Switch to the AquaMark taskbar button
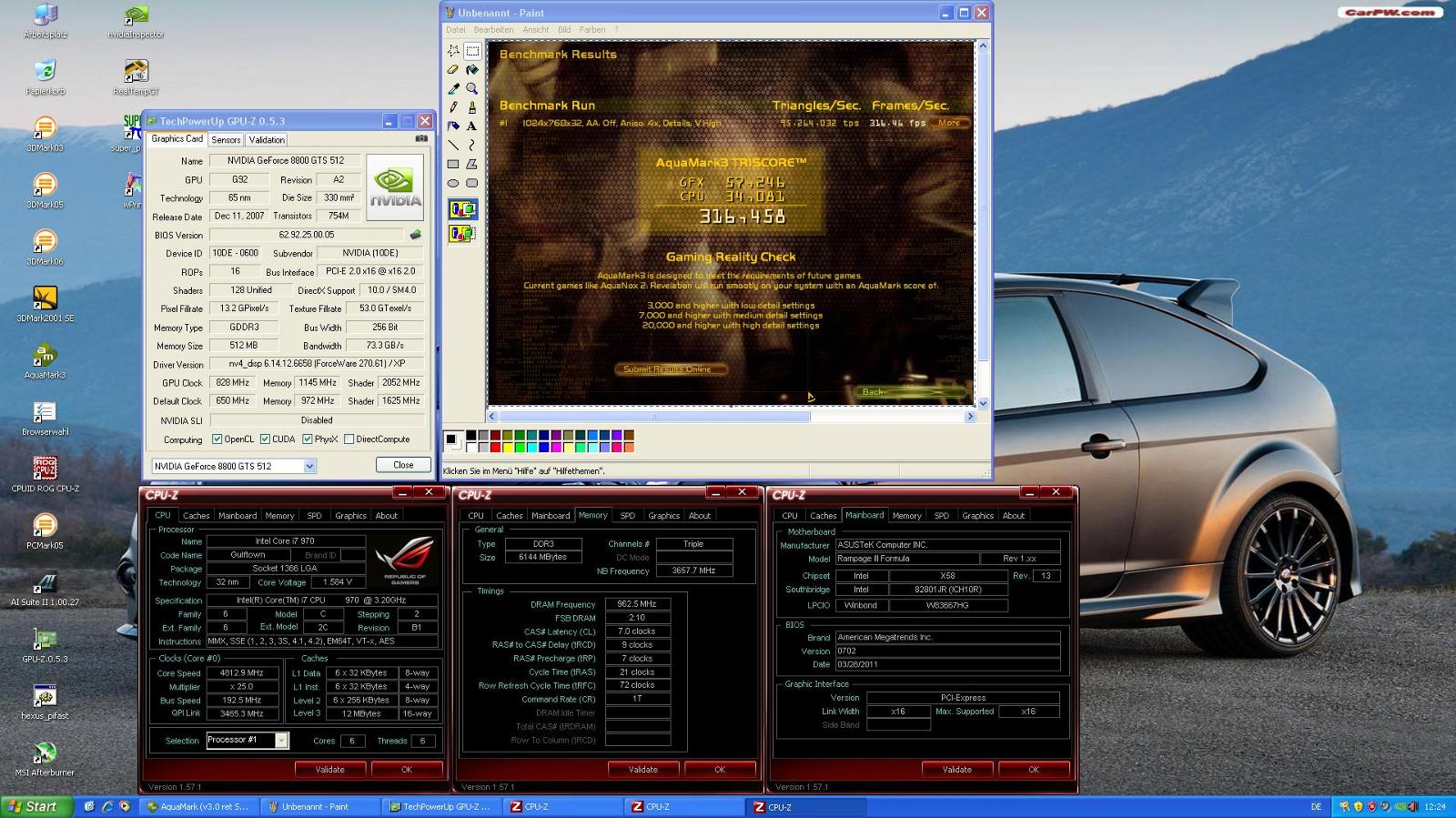 197,807
